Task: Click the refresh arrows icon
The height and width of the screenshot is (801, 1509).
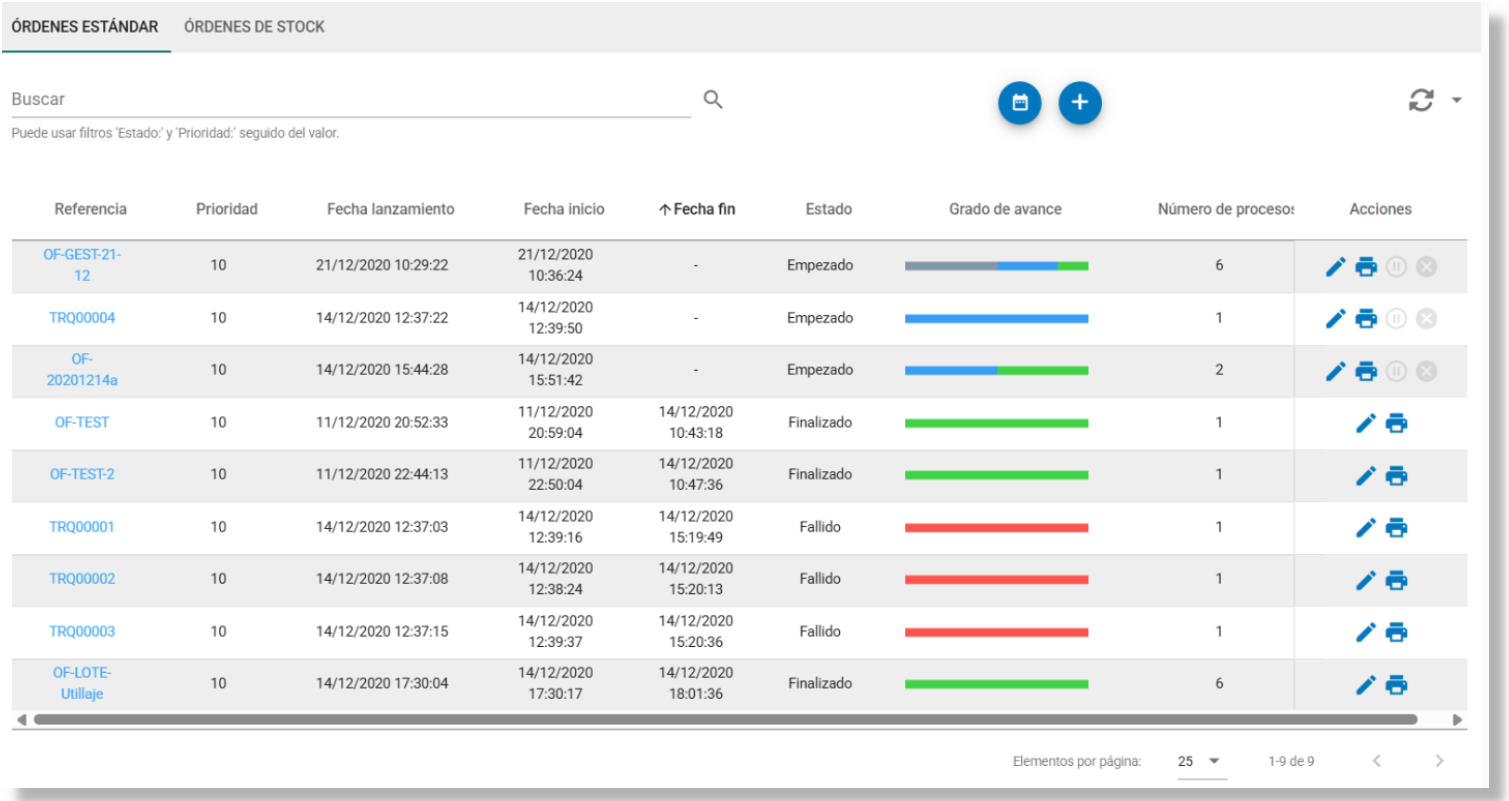Action: (1420, 100)
